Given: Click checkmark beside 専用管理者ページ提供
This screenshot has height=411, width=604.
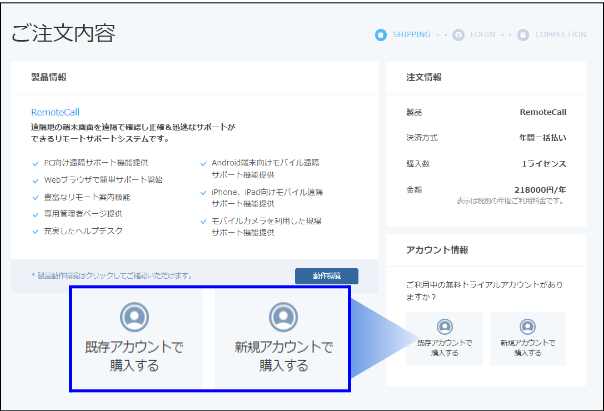Looking at the screenshot, I should (x=36, y=214).
